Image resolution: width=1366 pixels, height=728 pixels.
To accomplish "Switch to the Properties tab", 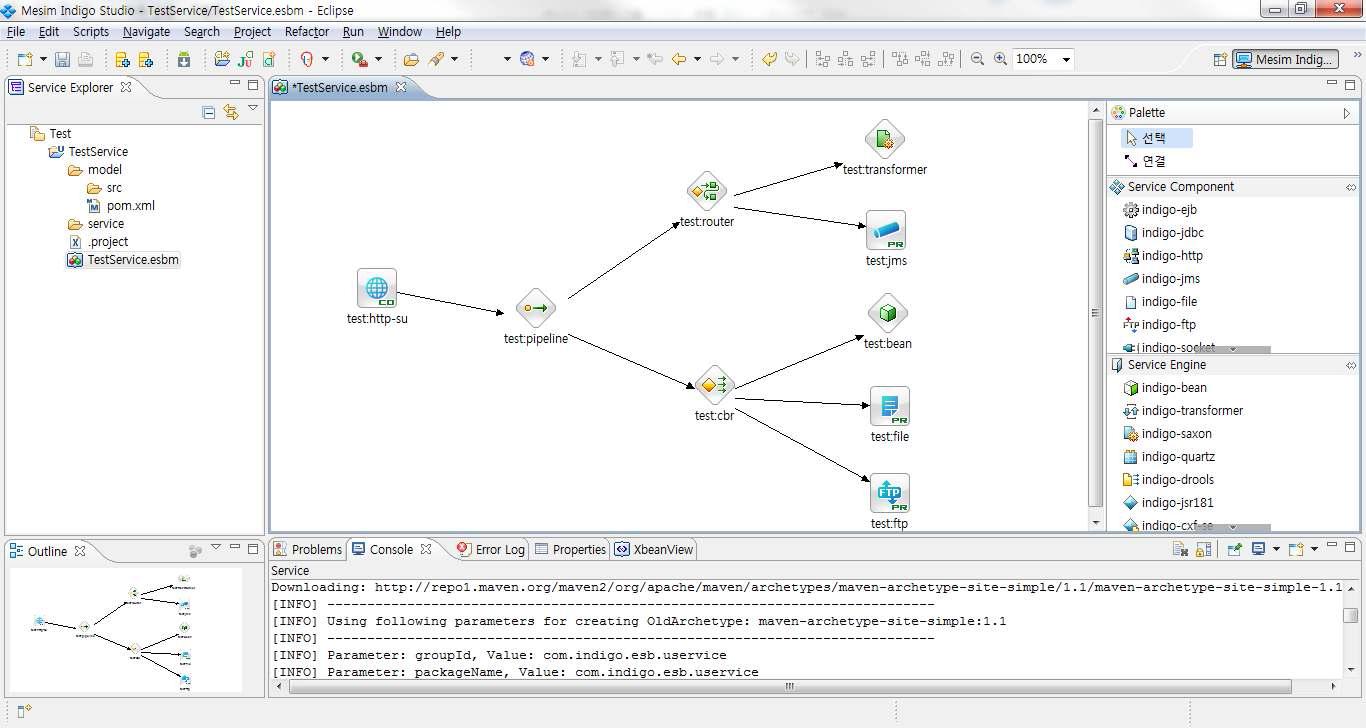I will click(570, 549).
